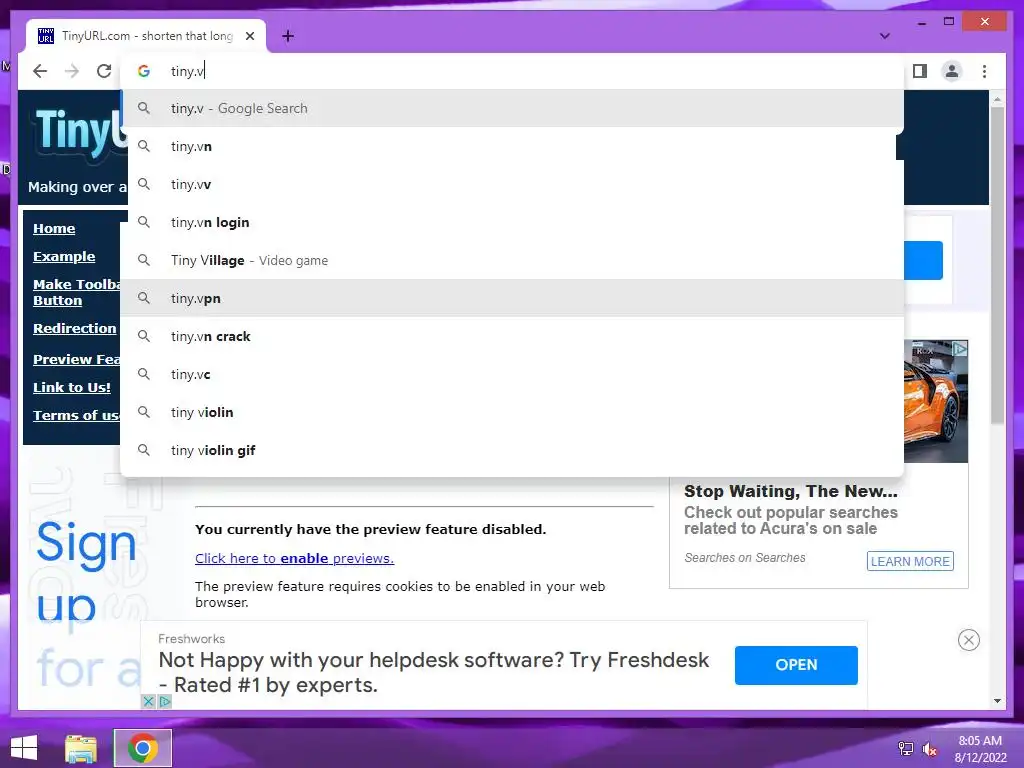Open the Home link in sidebar
The height and width of the screenshot is (768, 1024).
(x=54, y=229)
